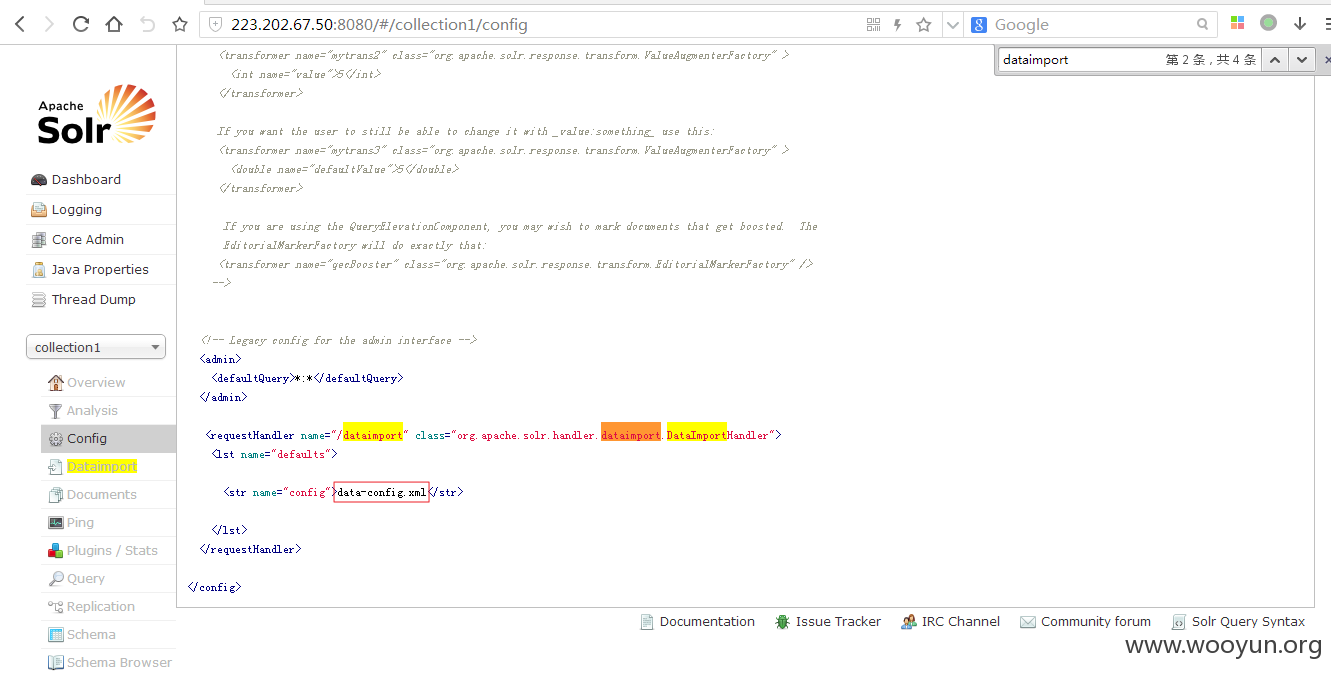Image resolution: width=1331 pixels, height=674 pixels.
Task: Open the address bar history dropdown arrow
Action: (x=952, y=25)
